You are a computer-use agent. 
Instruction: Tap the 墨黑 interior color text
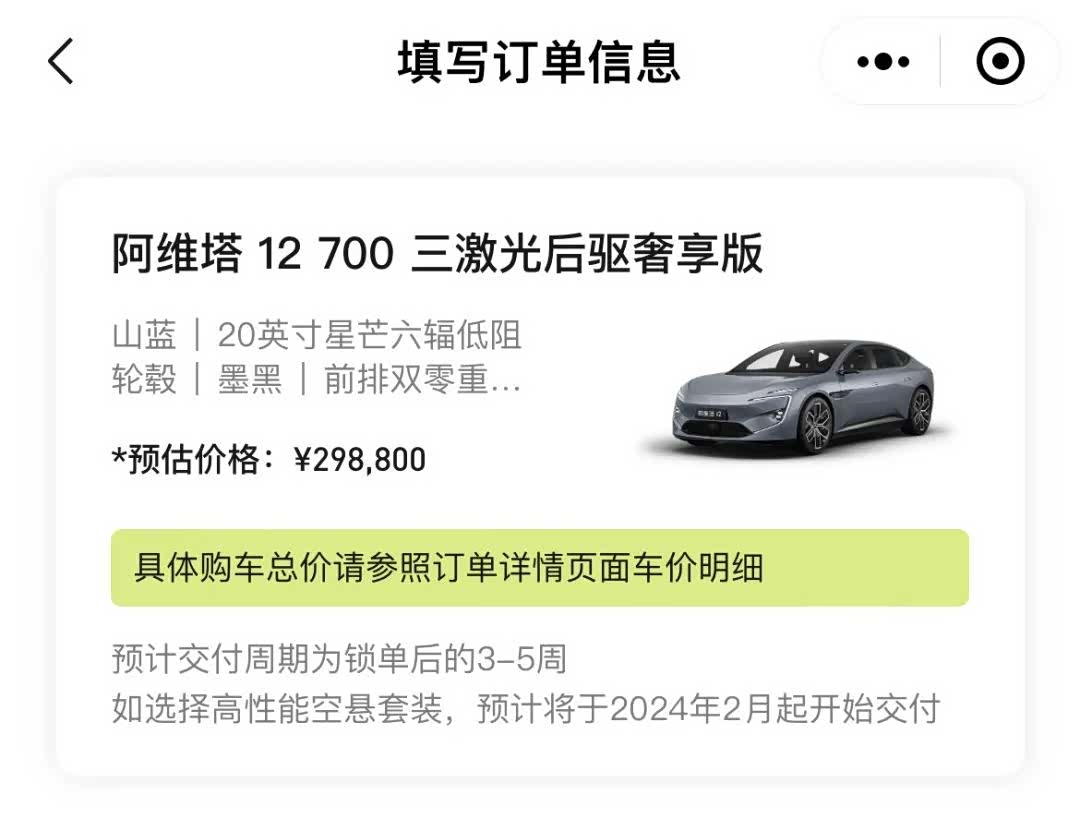click(250, 380)
